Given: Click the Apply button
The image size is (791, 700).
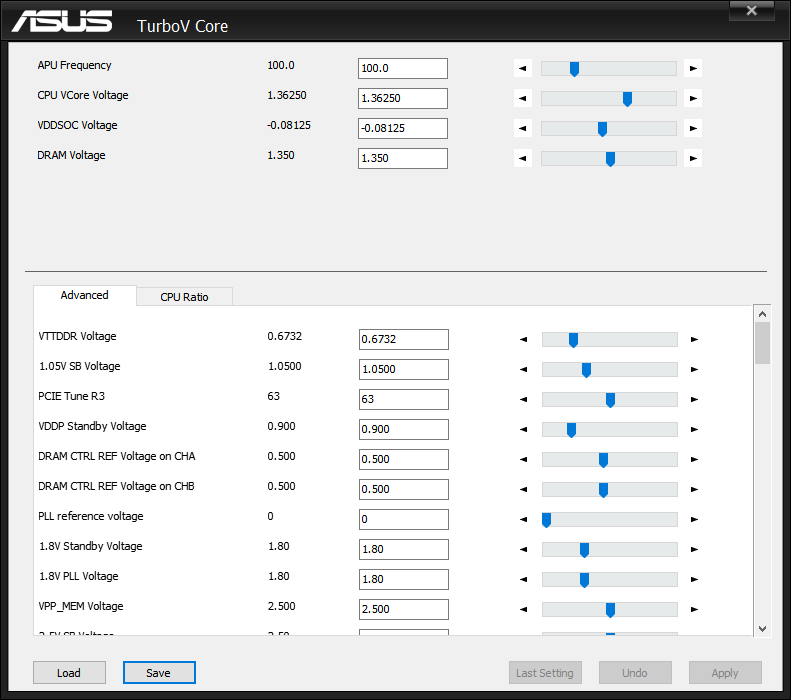Looking at the screenshot, I should (x=725, y=673).
